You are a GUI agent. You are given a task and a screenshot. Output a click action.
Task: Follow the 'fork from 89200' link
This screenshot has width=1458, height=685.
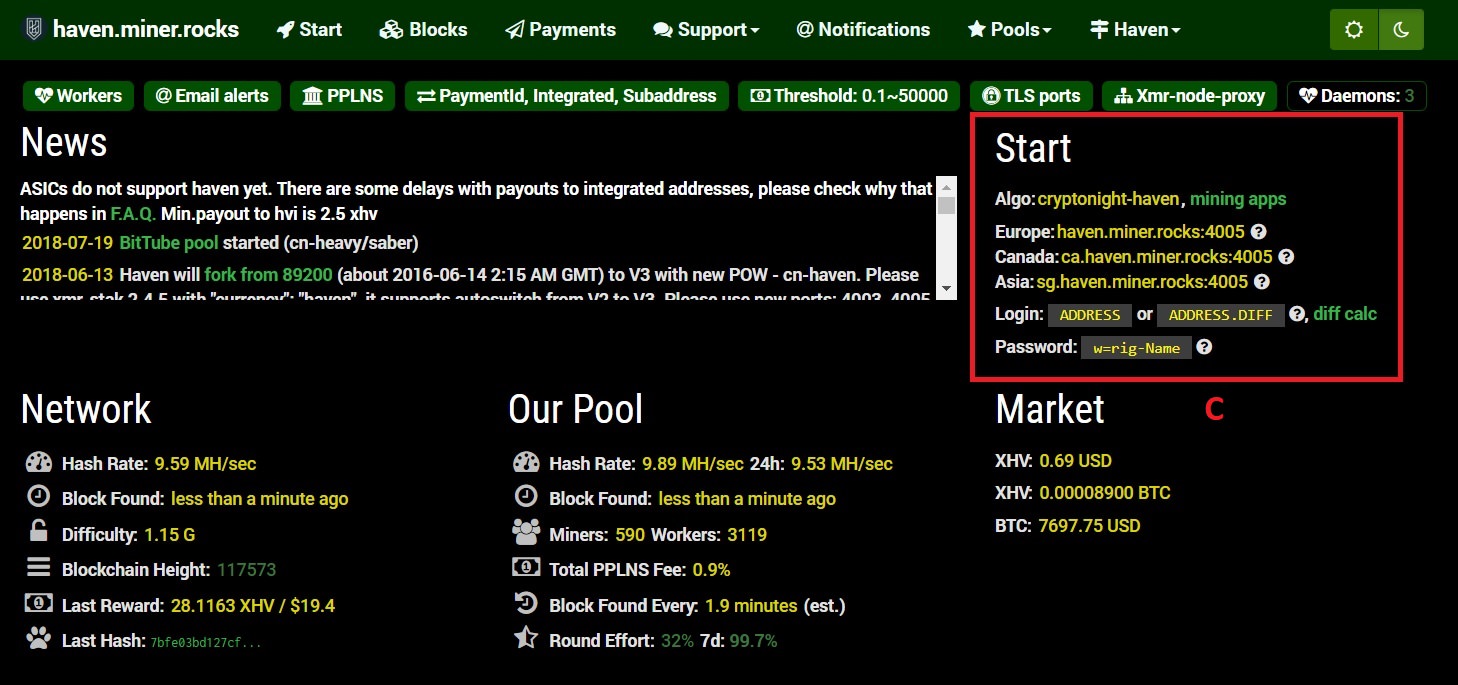point(268,274)
